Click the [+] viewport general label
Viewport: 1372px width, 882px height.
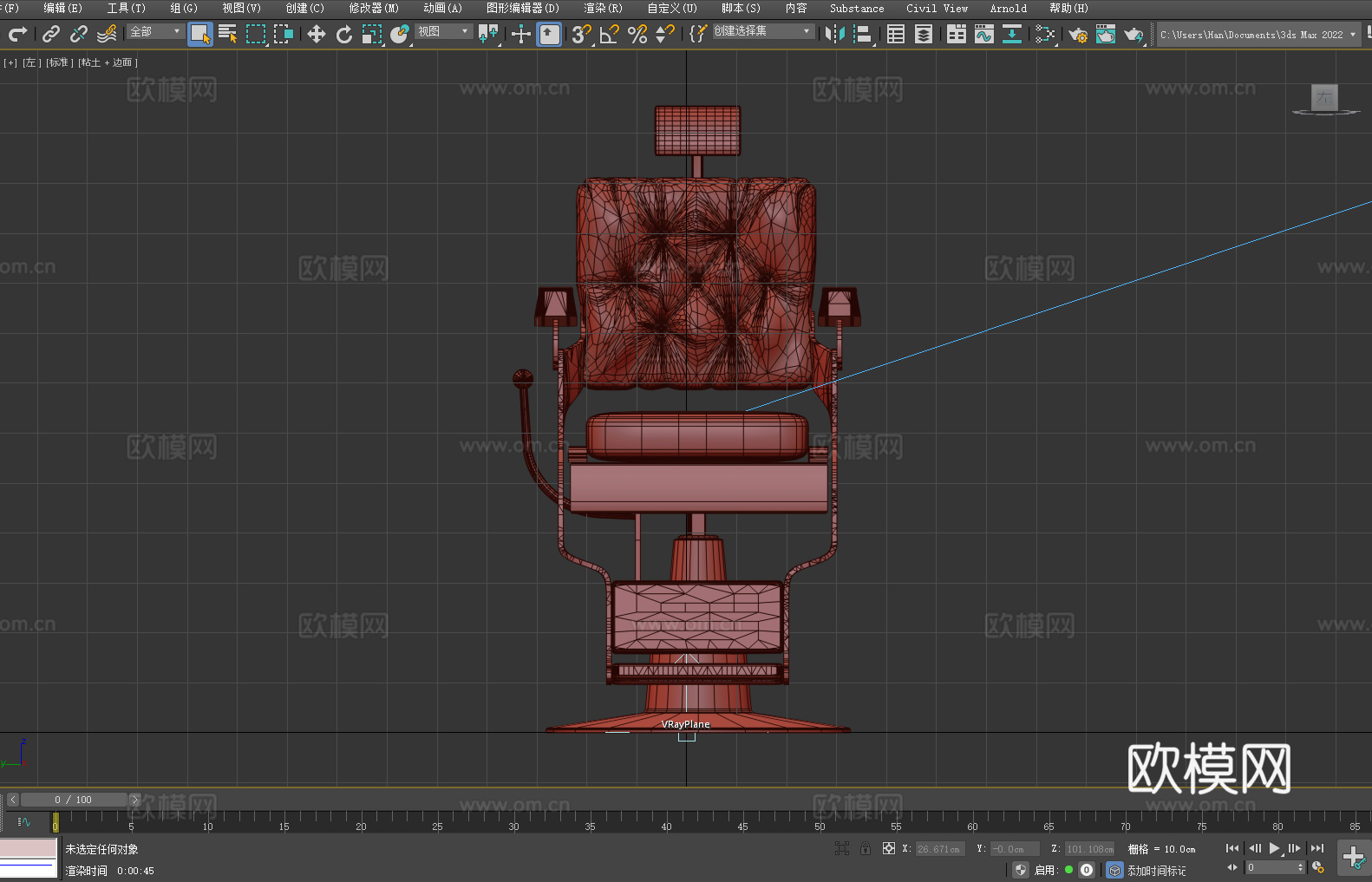pyautogui.click(x=10, y=62)
